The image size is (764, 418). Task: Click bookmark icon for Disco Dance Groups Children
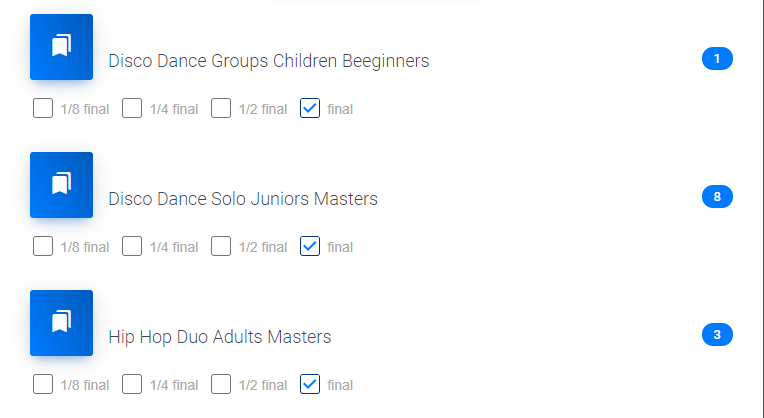61,46
